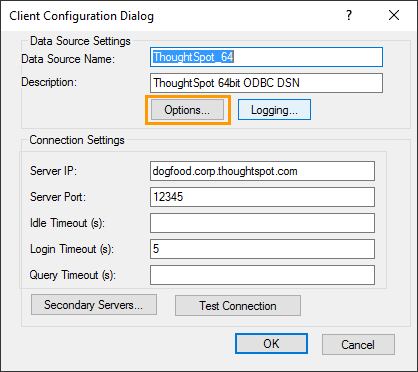Click the 'Description:' label
This screenshot has height=372, width=418.
[x=49, y=82]
